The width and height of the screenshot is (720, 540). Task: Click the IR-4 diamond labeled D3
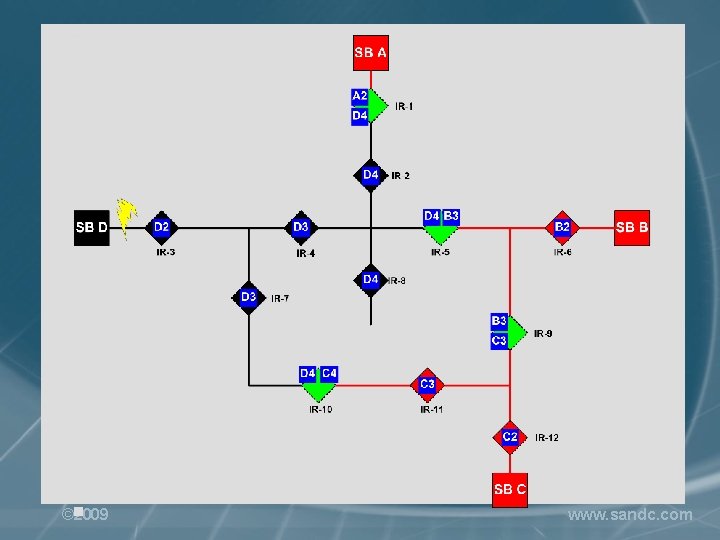301,228
